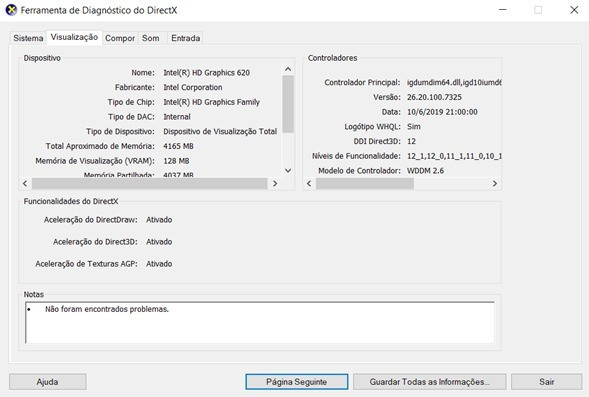Click the 'Controlador Principal:' label

pos(362,83)
